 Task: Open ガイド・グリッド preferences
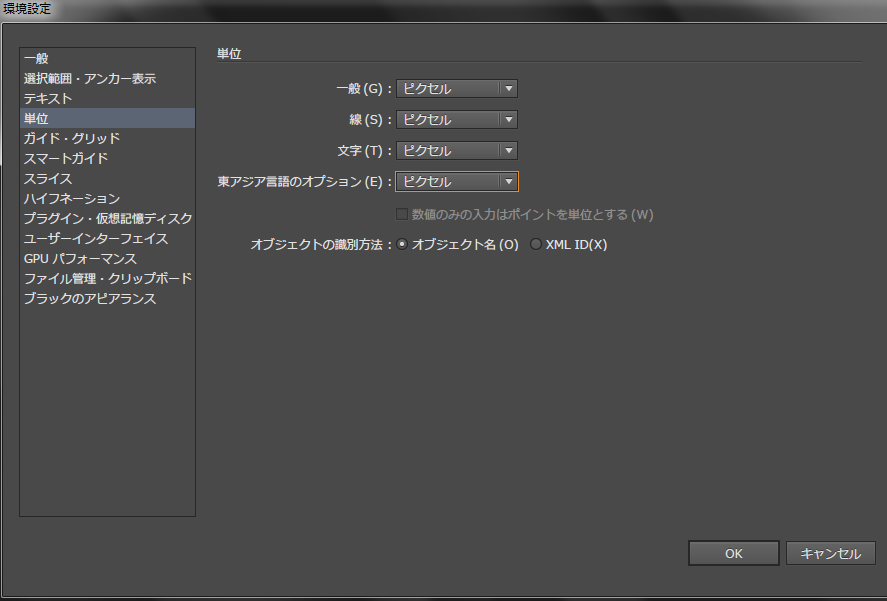point(107,138)
